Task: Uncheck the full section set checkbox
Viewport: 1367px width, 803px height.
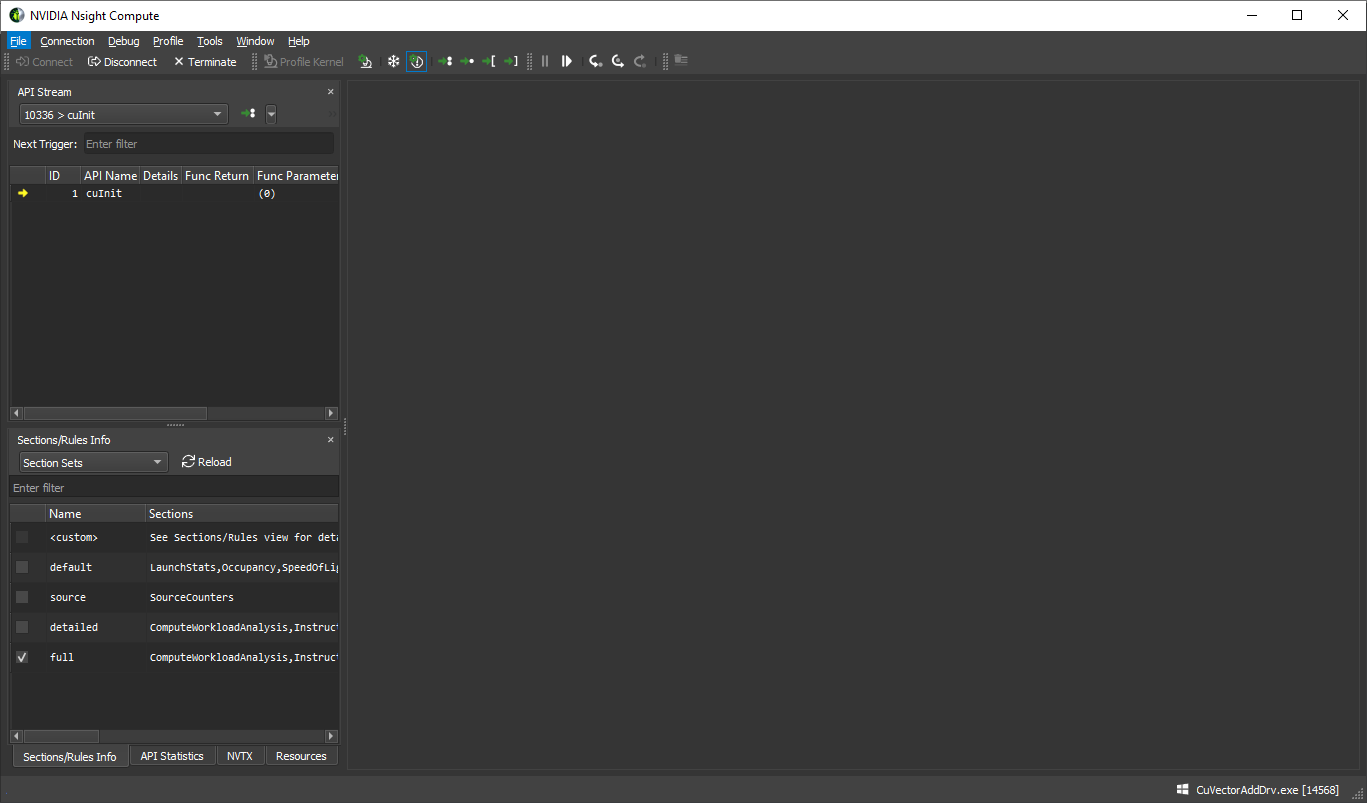Action: tap(22, 657)
